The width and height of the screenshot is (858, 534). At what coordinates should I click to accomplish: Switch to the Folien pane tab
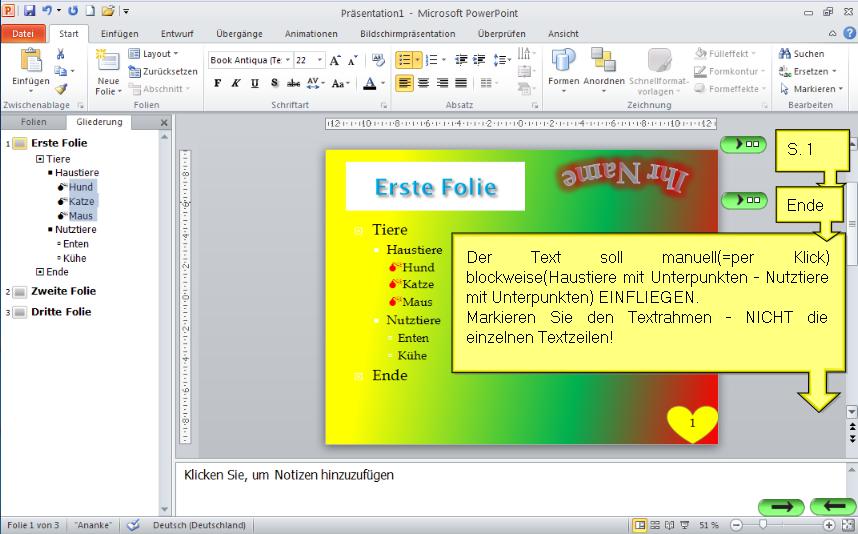tap(33, 122)
